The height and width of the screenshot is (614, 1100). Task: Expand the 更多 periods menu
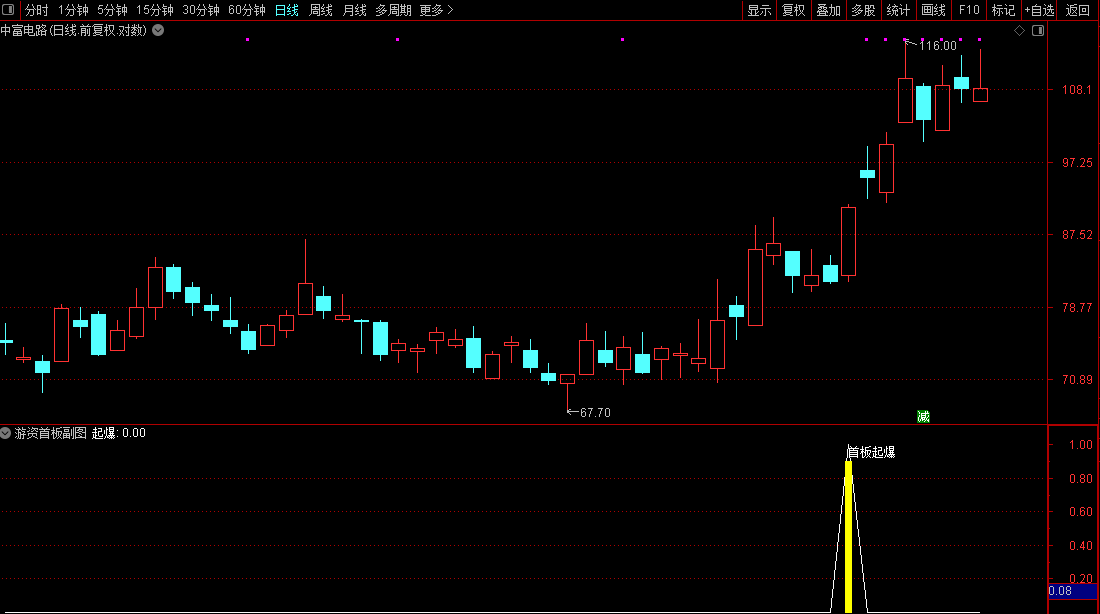436,11
